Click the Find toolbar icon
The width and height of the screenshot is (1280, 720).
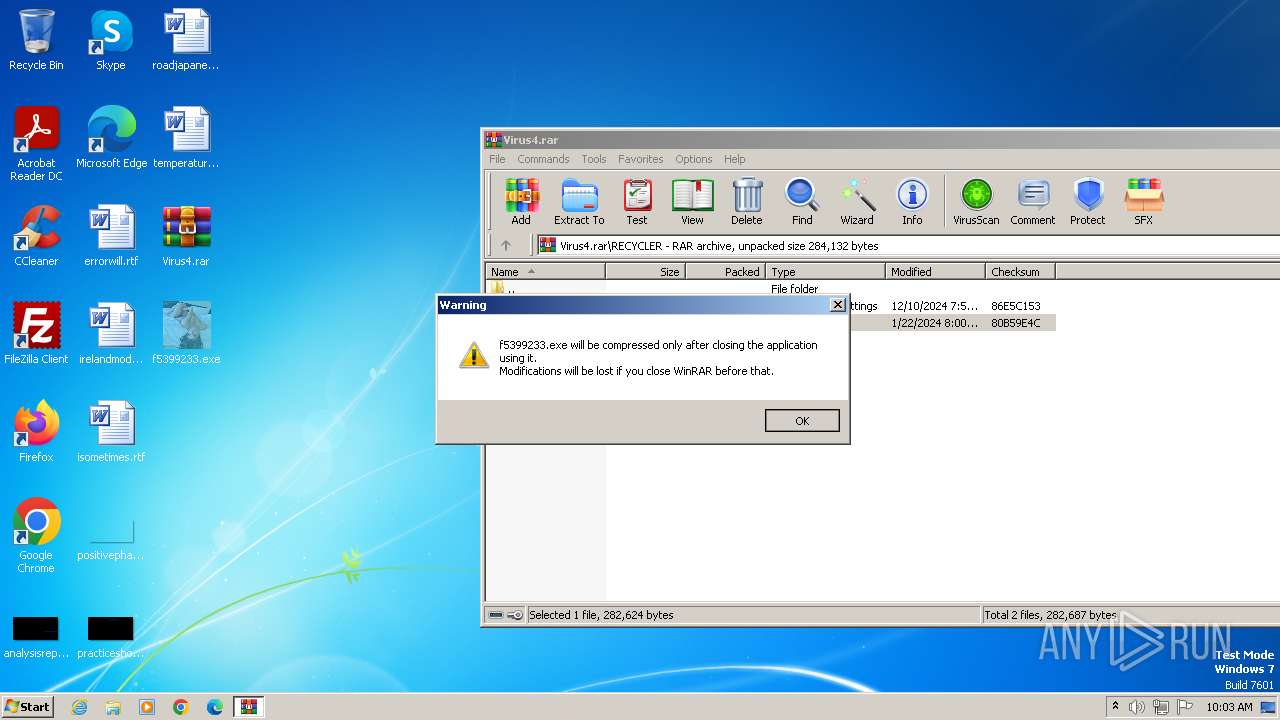click(x=802, y=202)
